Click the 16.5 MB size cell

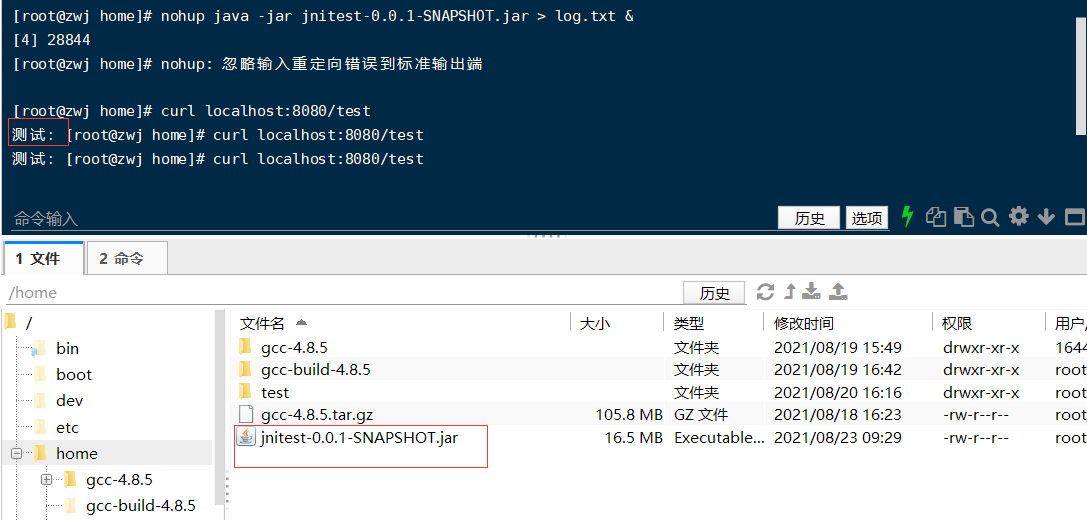click(633, 437)
